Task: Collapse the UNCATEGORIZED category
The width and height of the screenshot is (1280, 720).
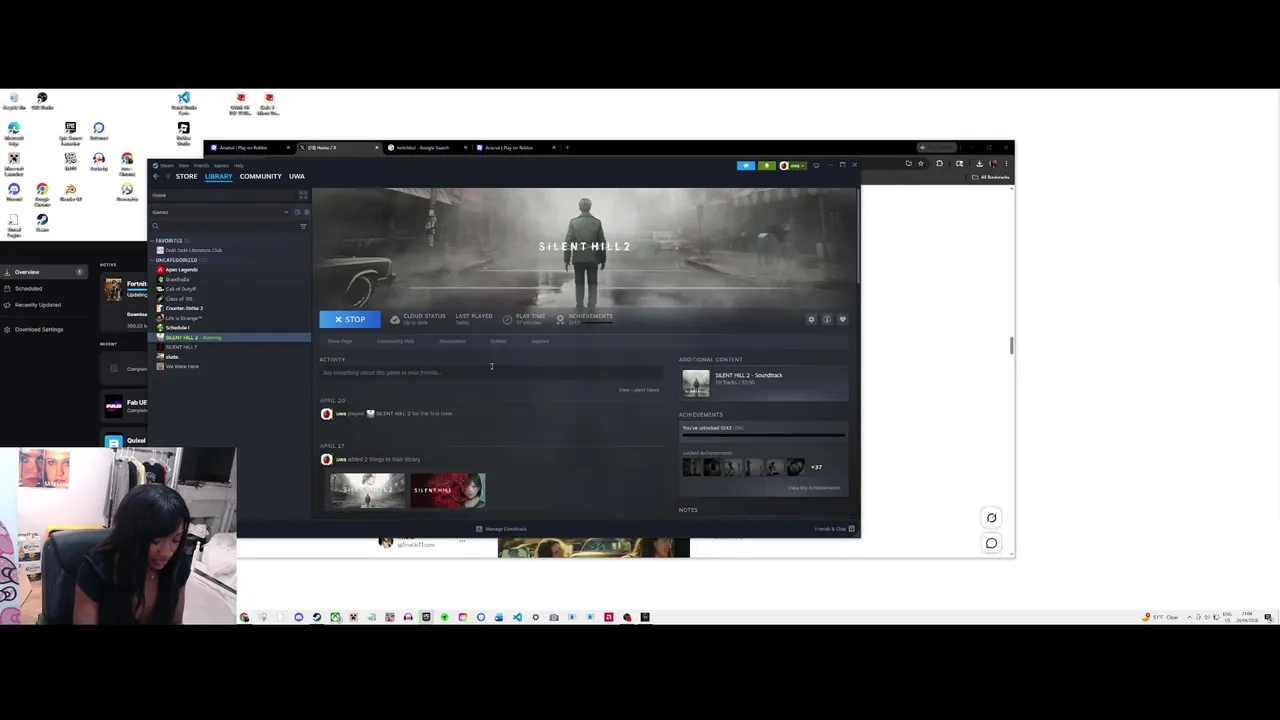Action: point(152,260)
